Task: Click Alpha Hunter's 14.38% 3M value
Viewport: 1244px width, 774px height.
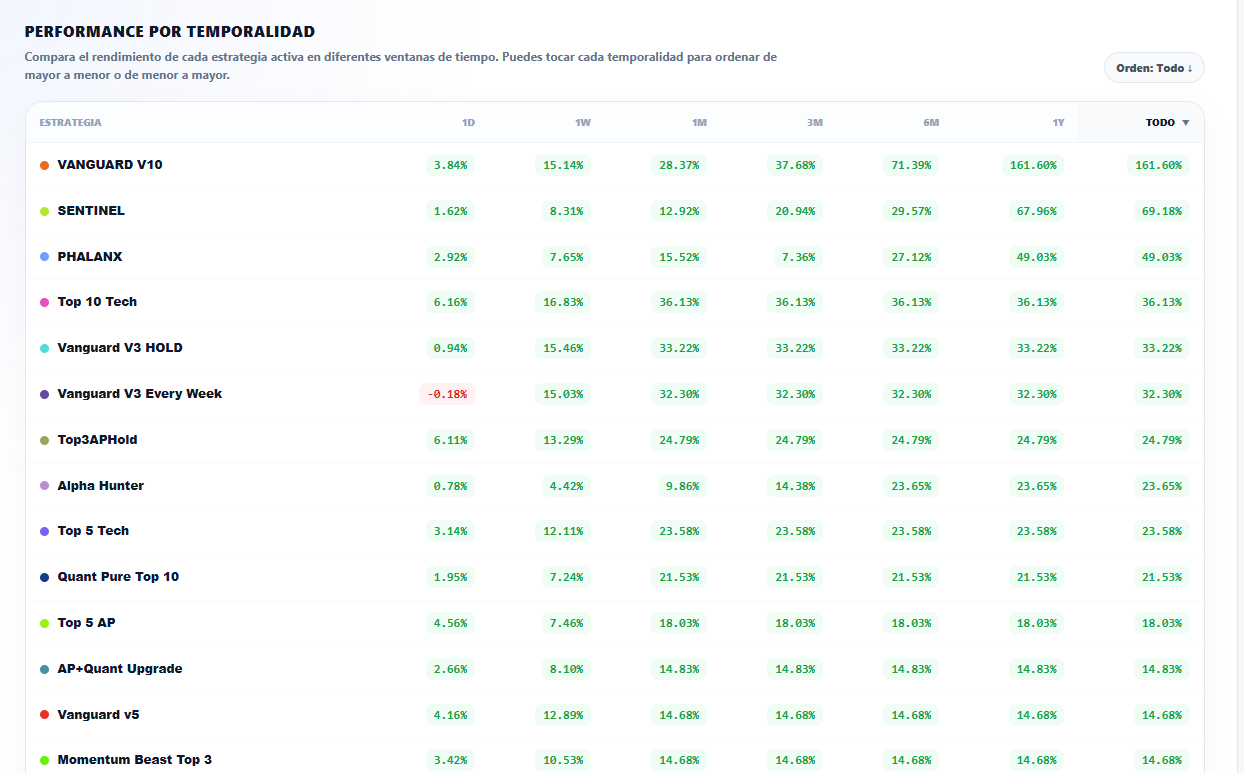Action: coord(795,486)
